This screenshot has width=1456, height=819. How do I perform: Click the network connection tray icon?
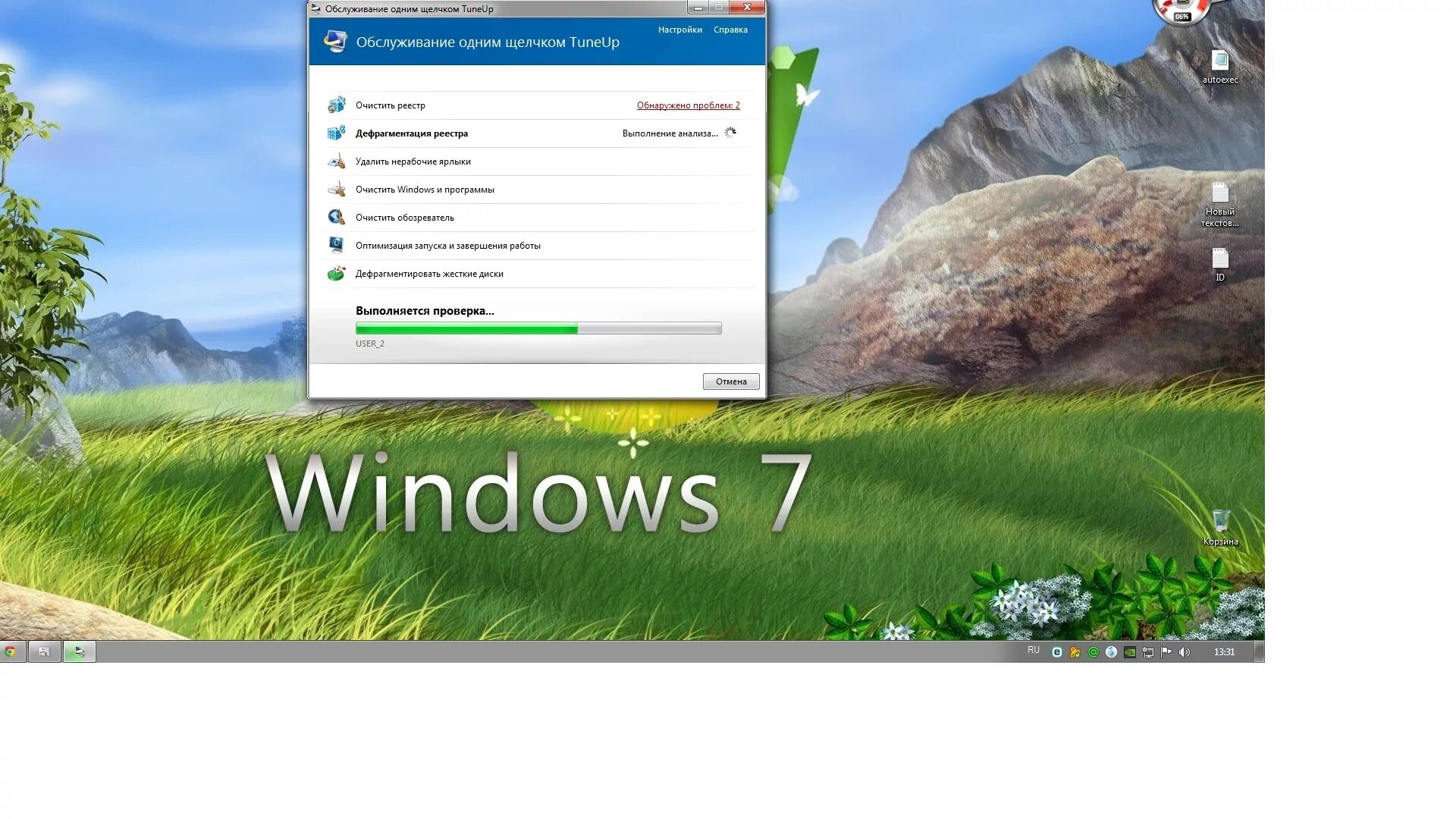pyautogui.click(x=1147, y=652)
